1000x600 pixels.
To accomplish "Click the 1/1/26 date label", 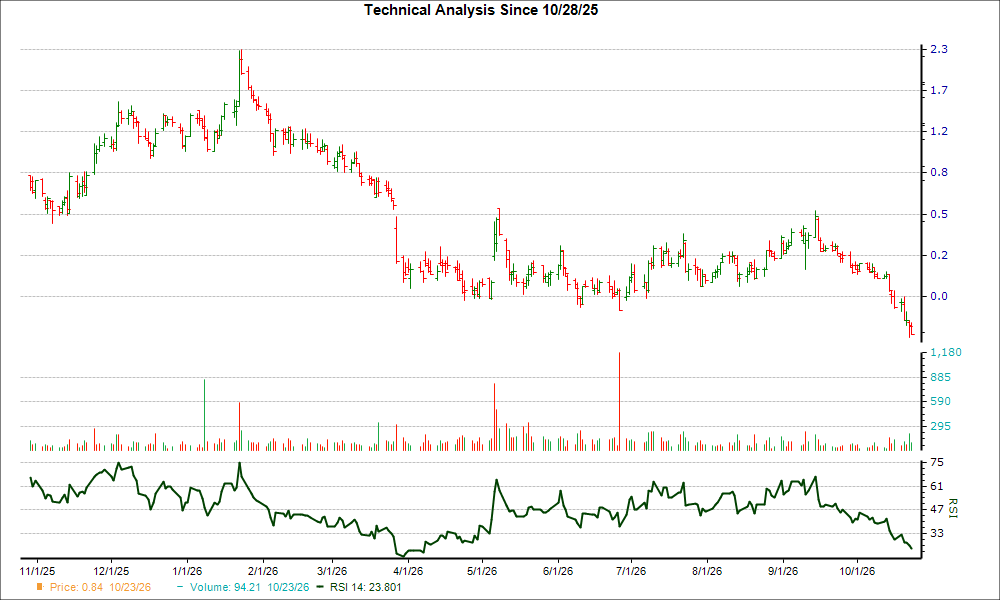I will (x=187, y=571).
